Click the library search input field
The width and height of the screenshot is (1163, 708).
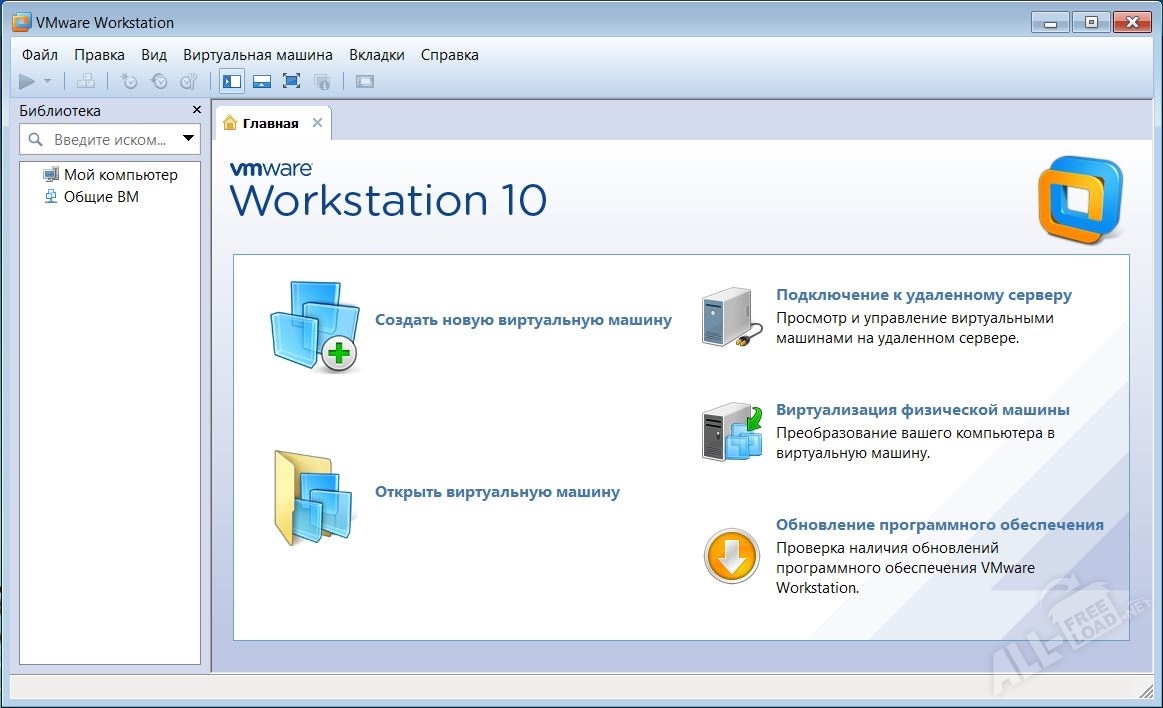coord(108,140)
